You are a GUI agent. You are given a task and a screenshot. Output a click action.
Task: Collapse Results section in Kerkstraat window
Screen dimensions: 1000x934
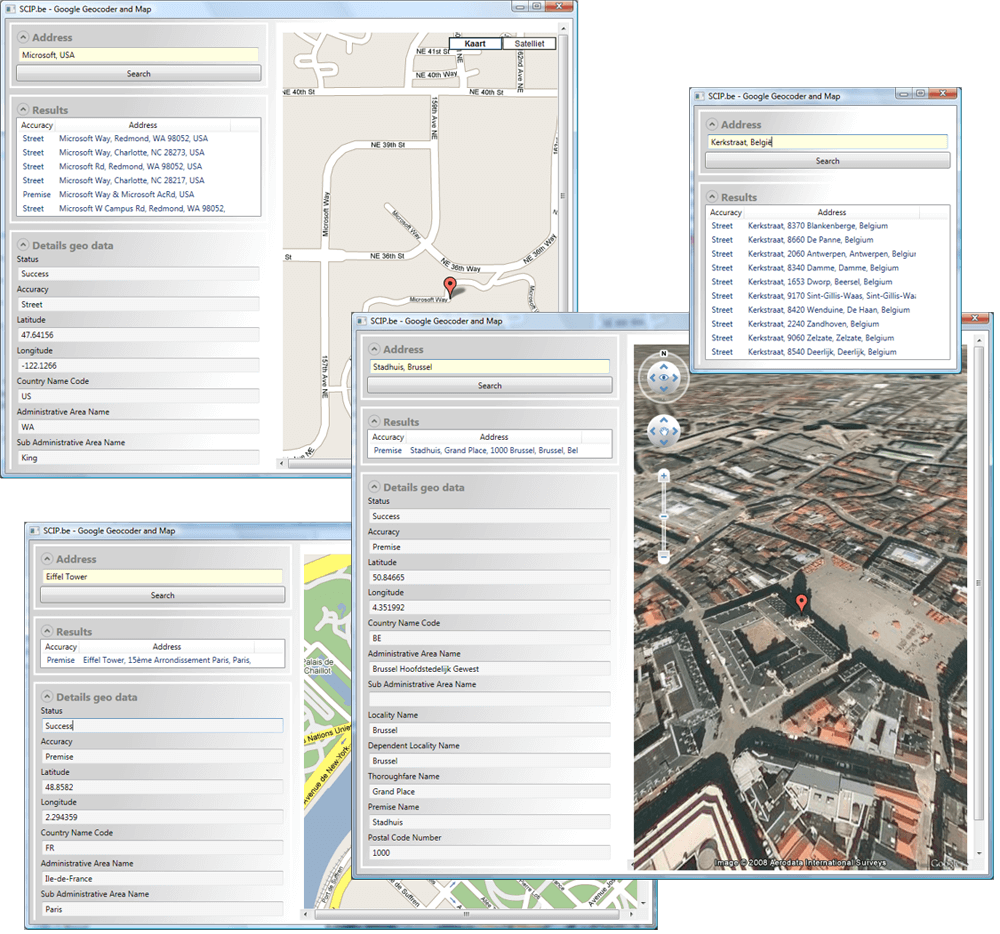click(x=712, y=197)
